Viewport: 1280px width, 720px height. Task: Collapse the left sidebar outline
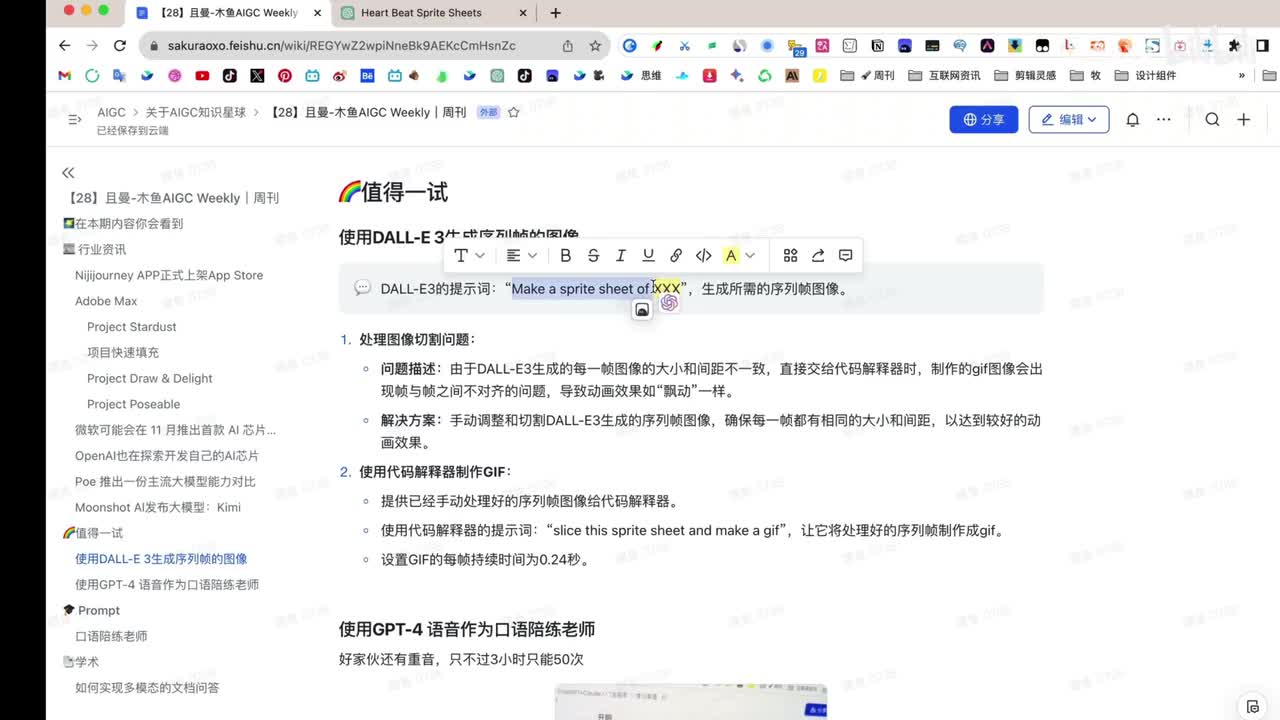[68, 173]
